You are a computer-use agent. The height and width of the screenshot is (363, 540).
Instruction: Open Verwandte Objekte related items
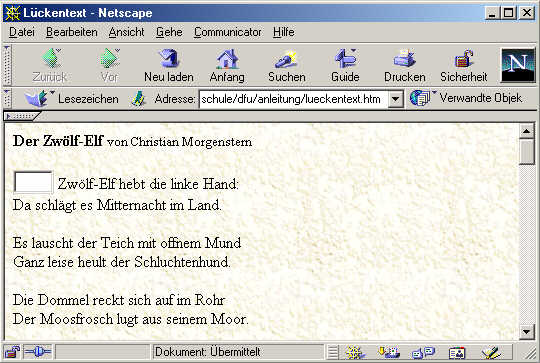click(x=466, y=98)
